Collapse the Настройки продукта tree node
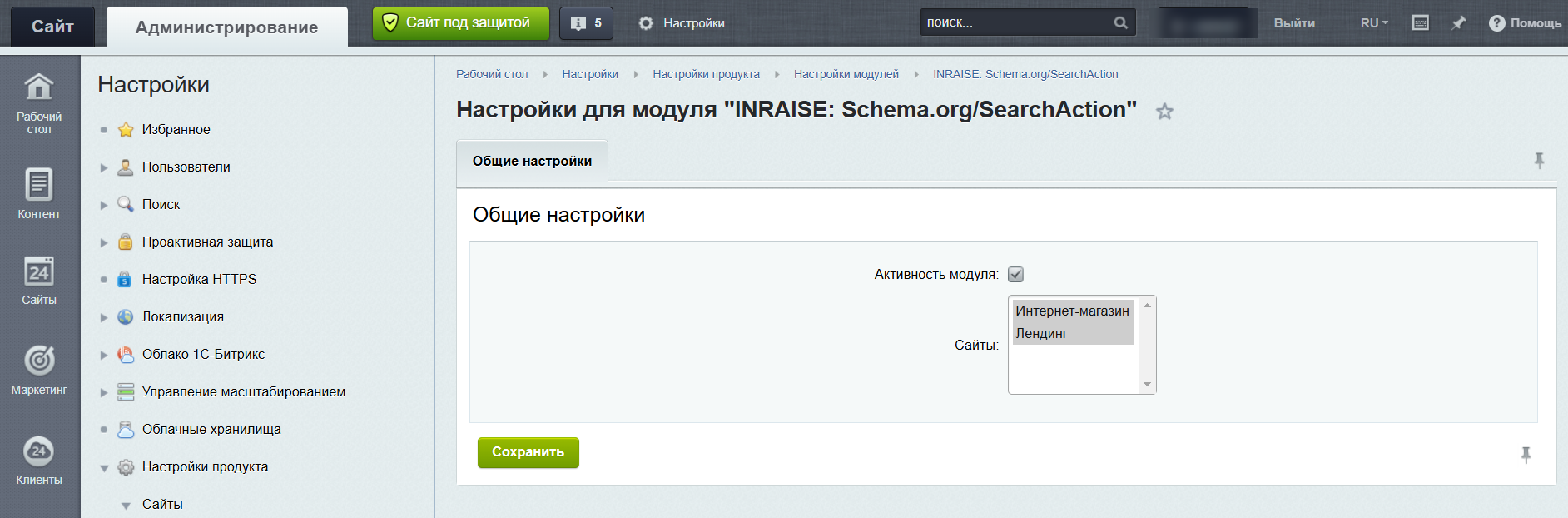Image resolution: width=1568 pixels, height=518 pixels. (104, 468)
